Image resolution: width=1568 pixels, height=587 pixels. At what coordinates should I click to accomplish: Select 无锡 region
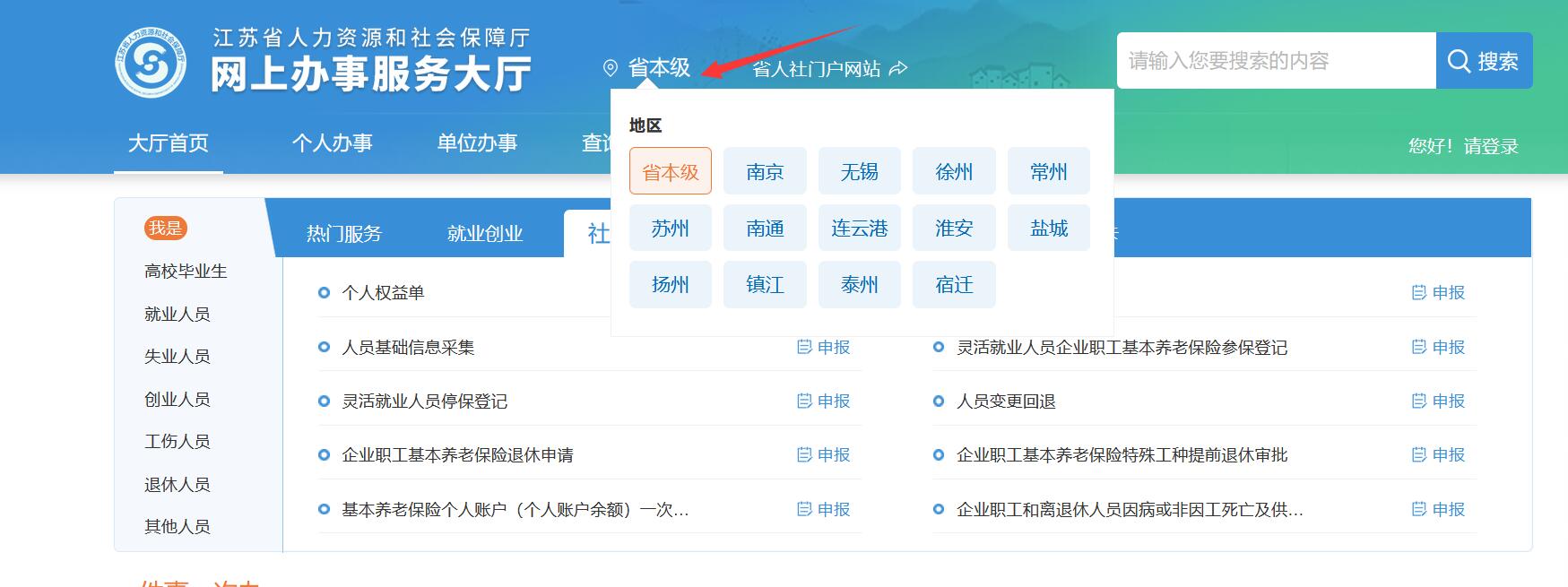pos(860,171)
